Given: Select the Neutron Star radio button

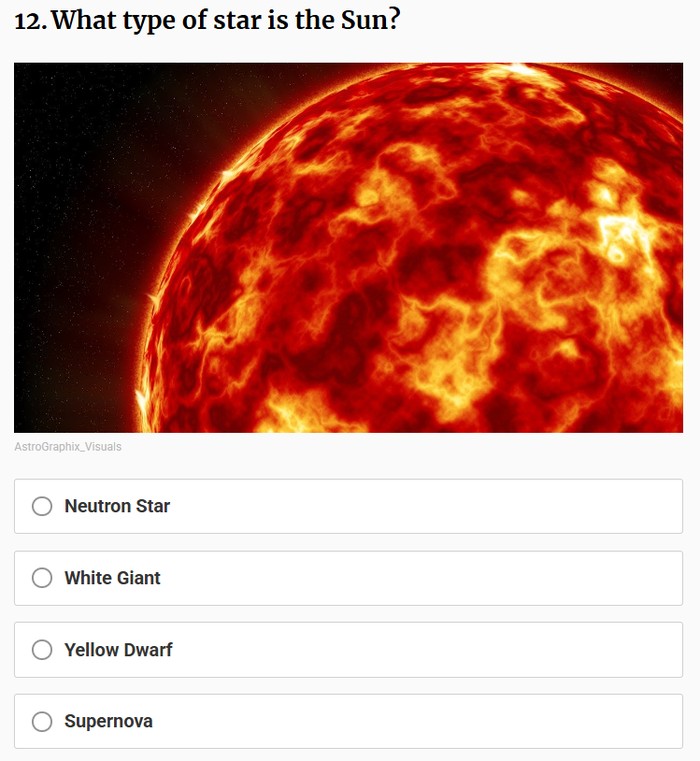Looking at the screenshot, I should tap(42, 506).
